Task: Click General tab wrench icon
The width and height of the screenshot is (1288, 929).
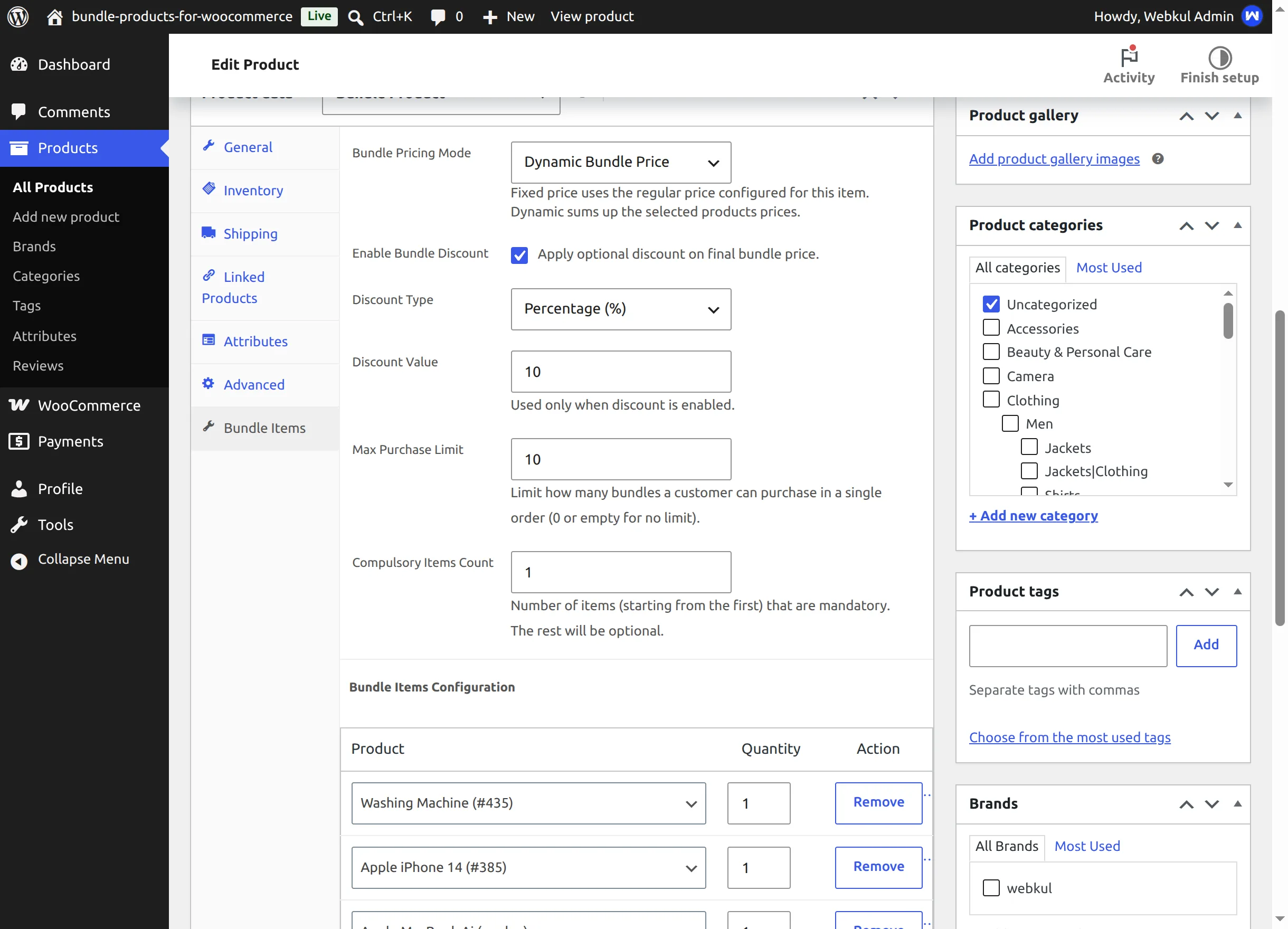Action: coord(209,145)
